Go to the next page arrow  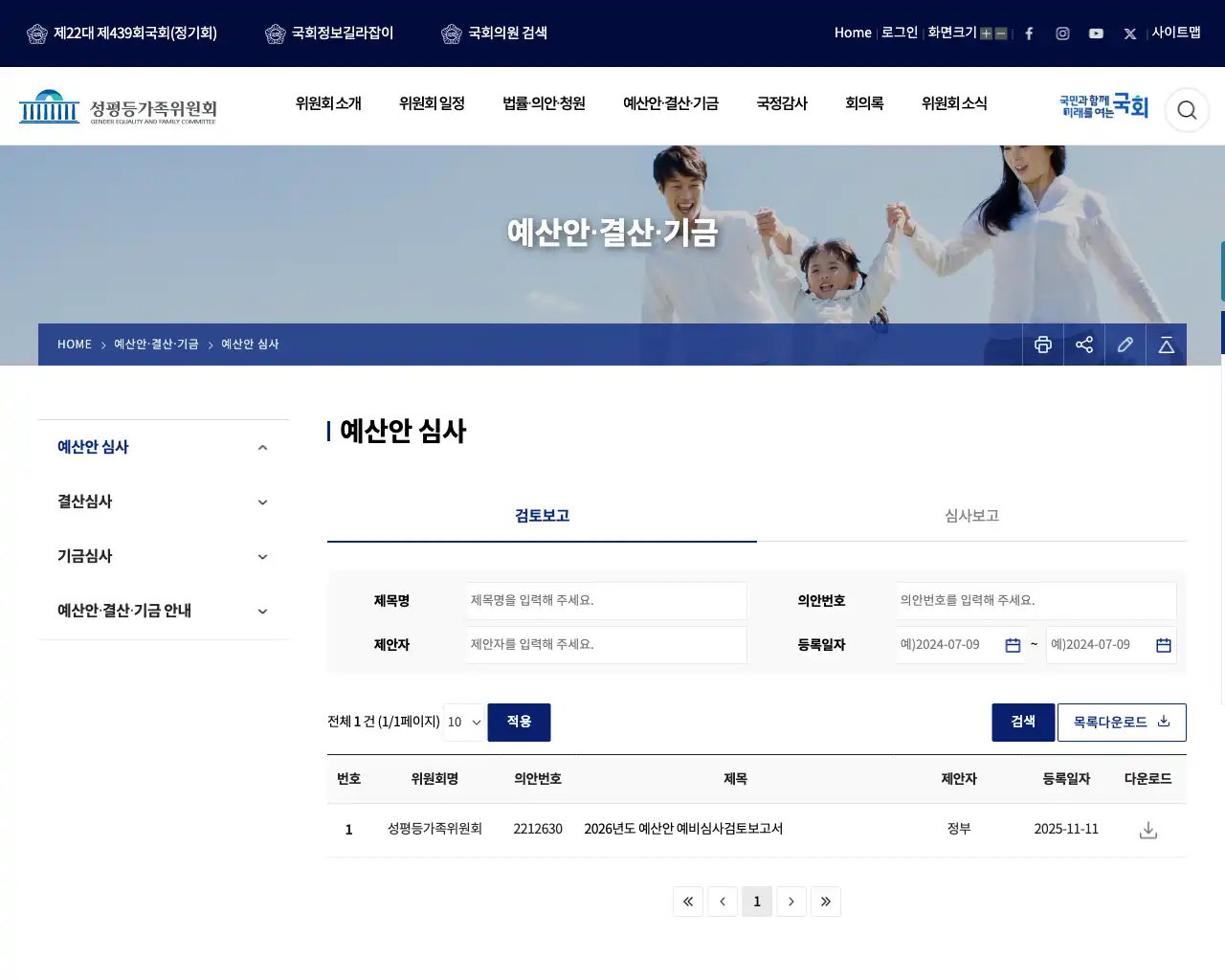pyautogui.click(x=791, y=902)
